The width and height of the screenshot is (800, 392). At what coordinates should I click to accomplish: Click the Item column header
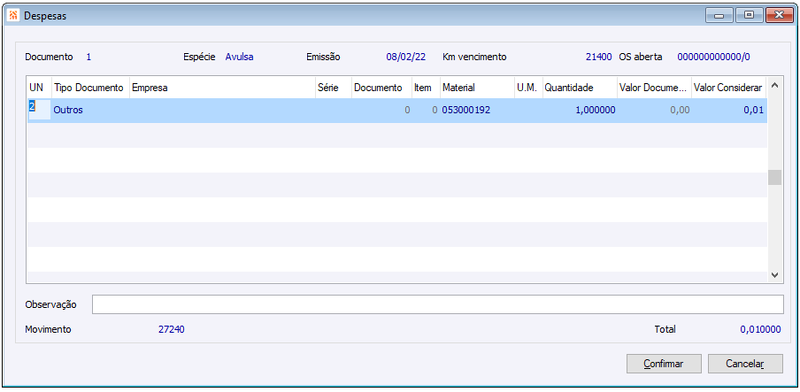click(426, 88)
